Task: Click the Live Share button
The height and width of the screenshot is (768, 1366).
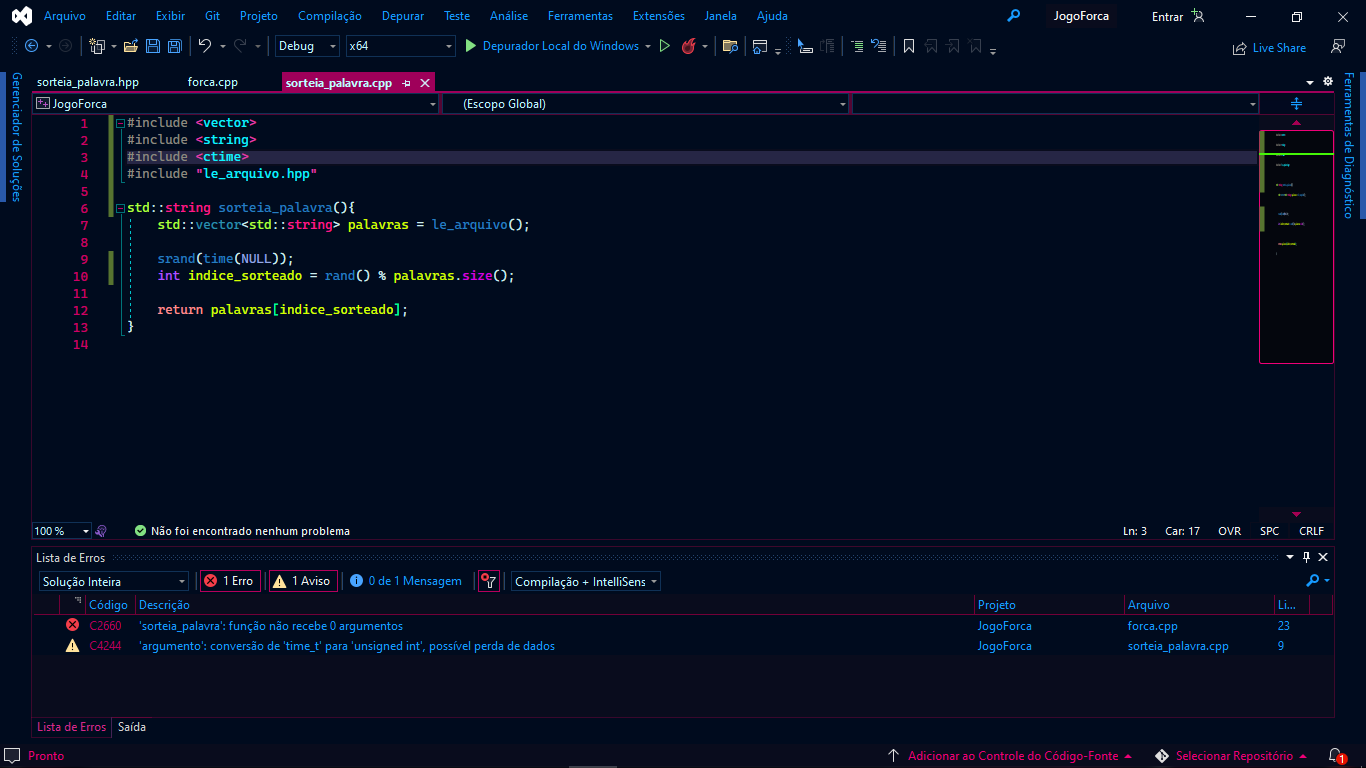Action: pyautogui.click(x=1270, y=47)
